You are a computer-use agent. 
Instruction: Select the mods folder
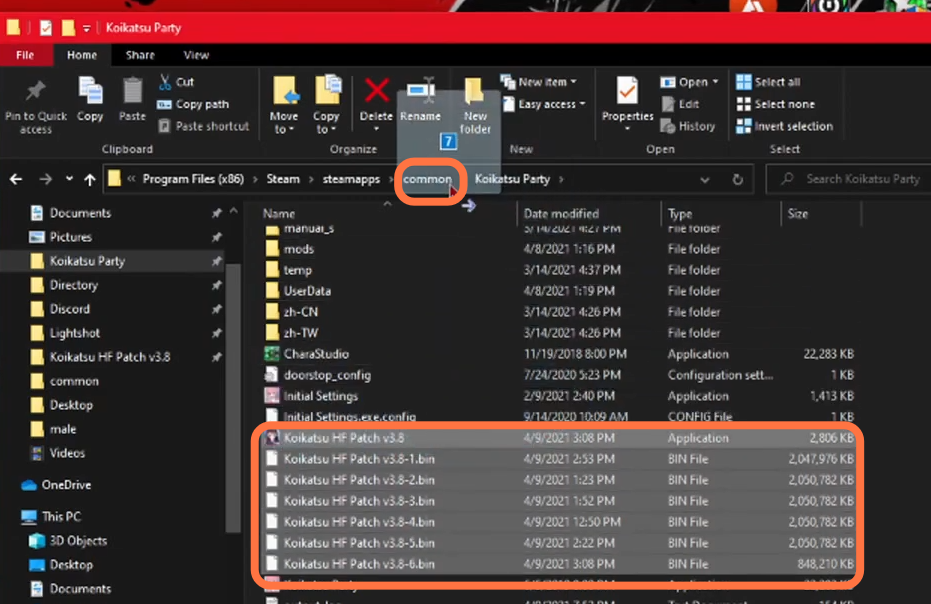coord(298,249)
